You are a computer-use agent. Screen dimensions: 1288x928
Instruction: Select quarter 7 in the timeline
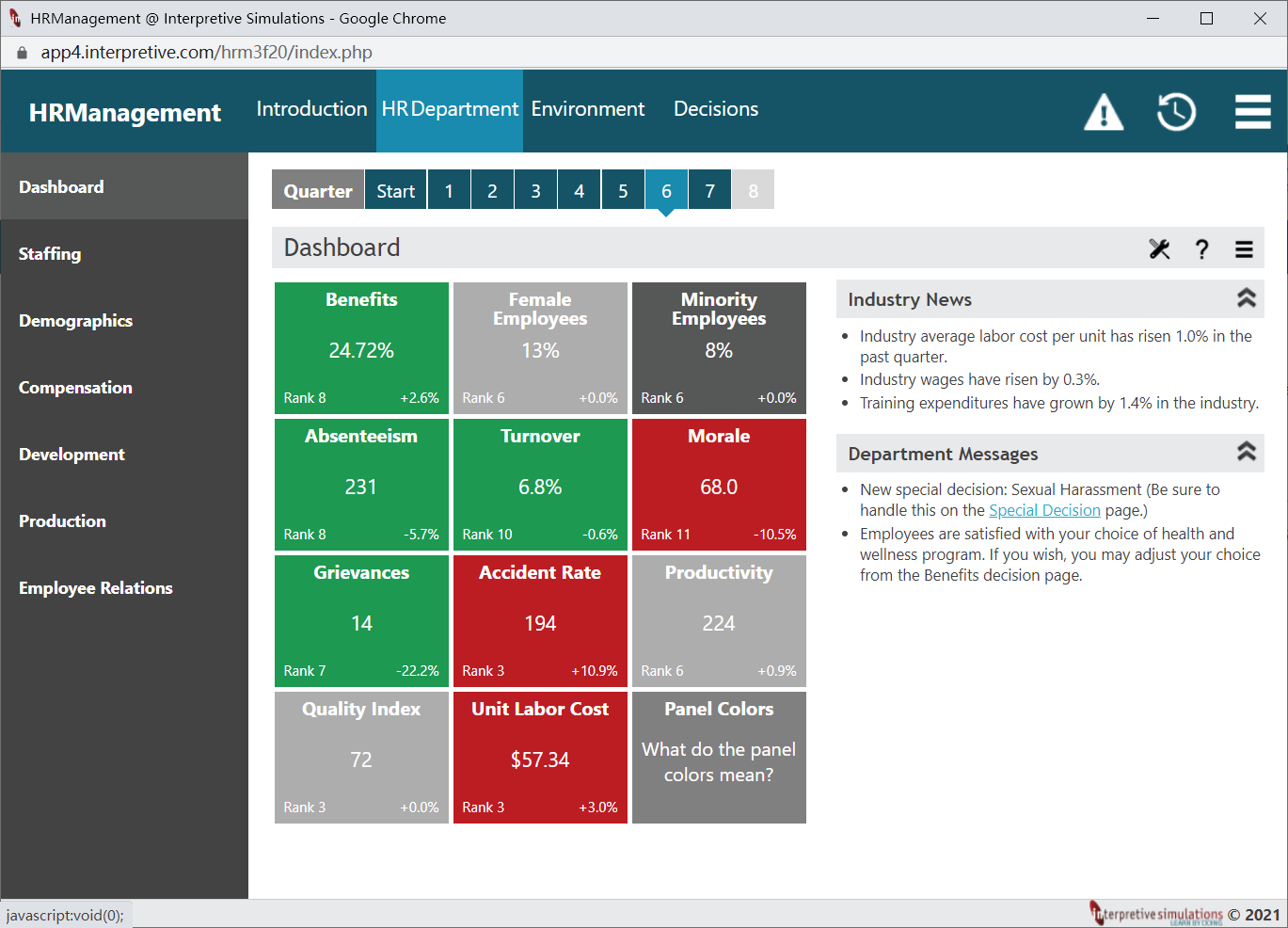(x=709, y=190)
